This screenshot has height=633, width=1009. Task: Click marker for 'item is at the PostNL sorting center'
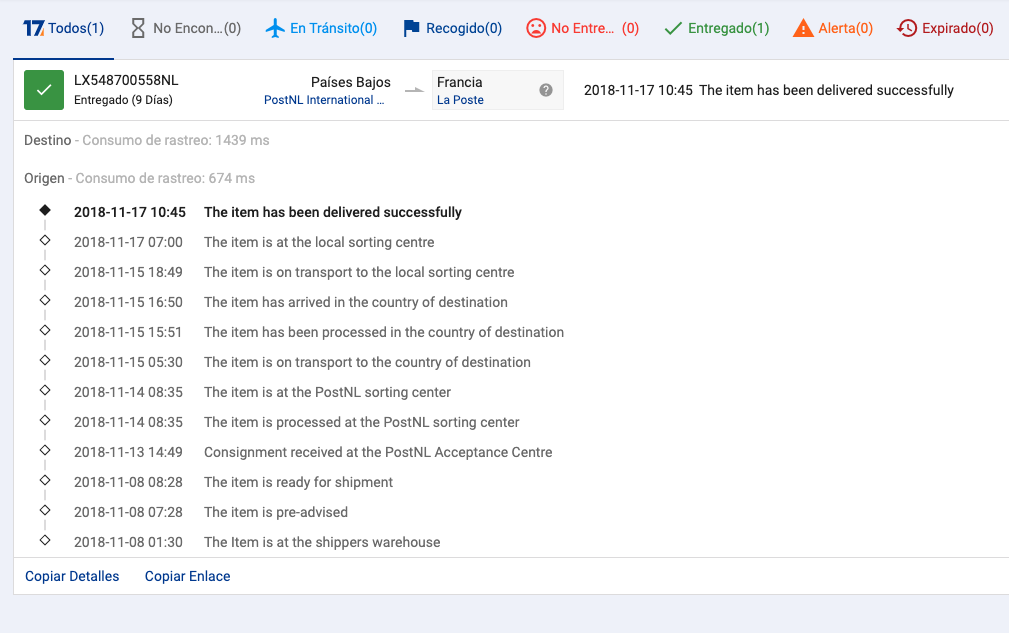(x=45, y=390)
